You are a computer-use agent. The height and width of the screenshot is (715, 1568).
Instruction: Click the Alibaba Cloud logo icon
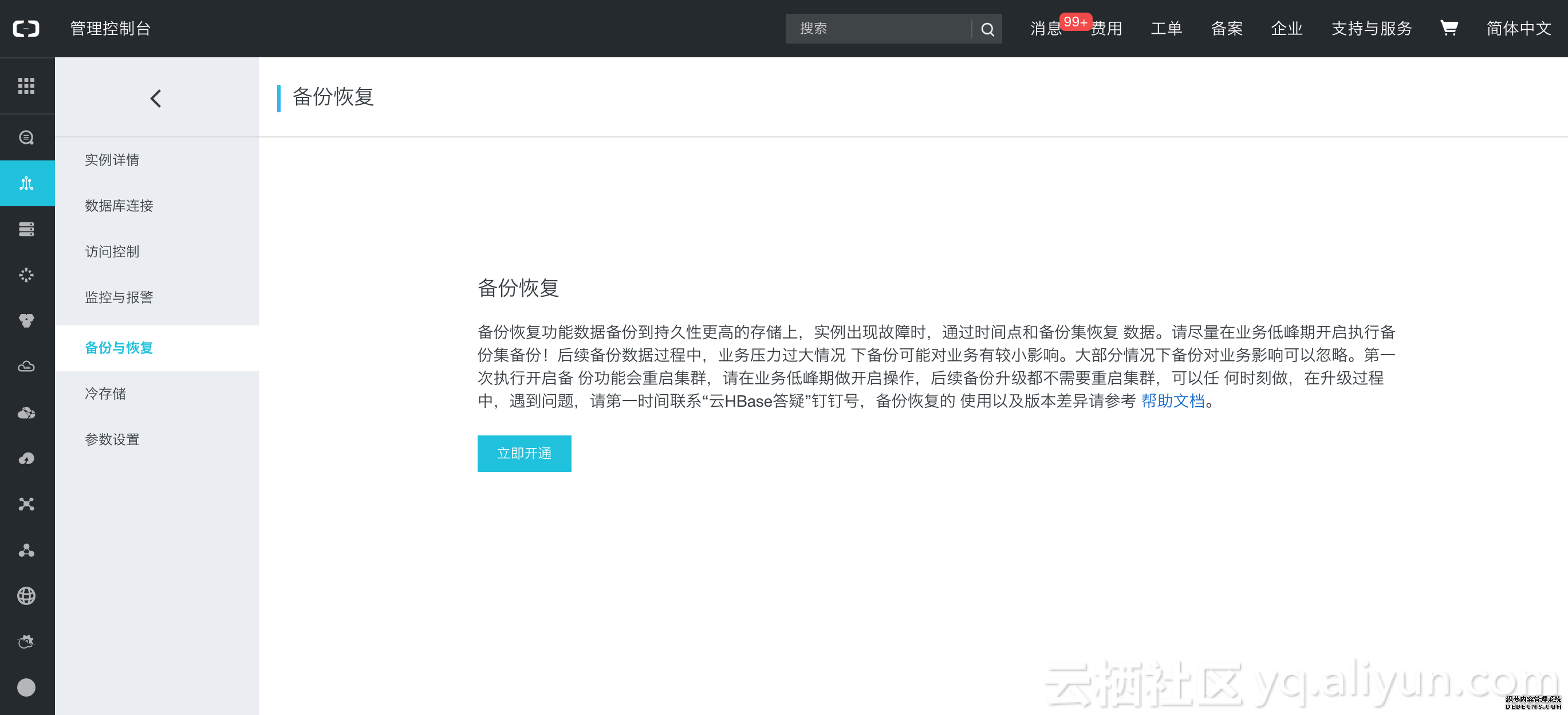coord(26,29)
